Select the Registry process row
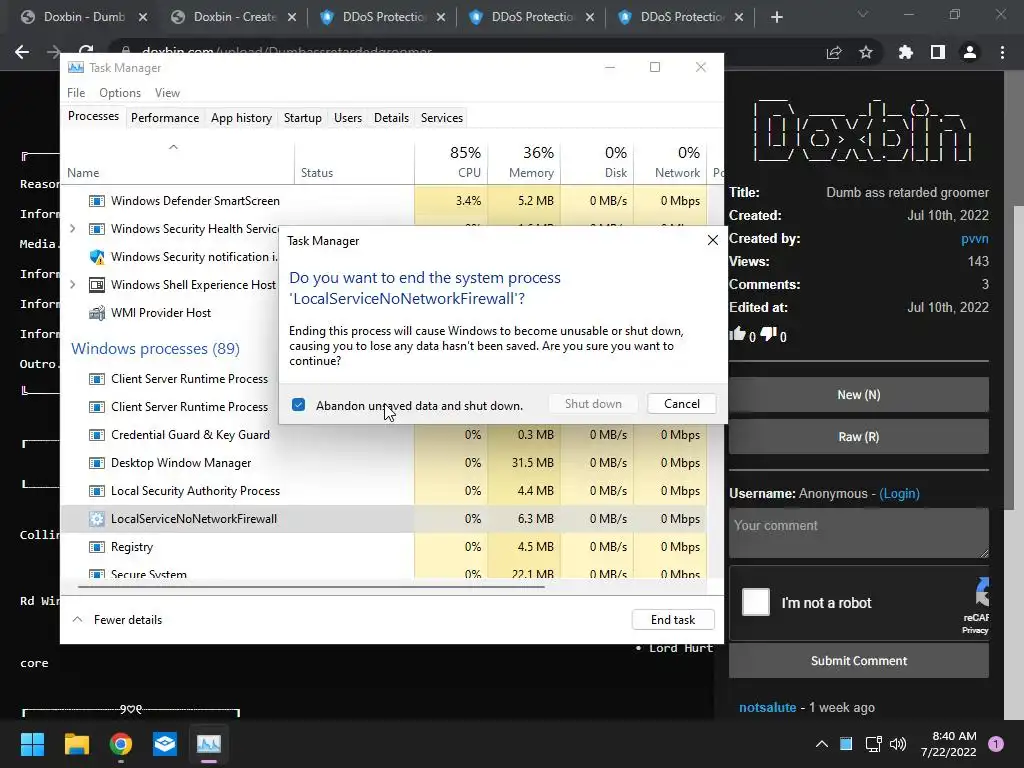 point(384,547)
